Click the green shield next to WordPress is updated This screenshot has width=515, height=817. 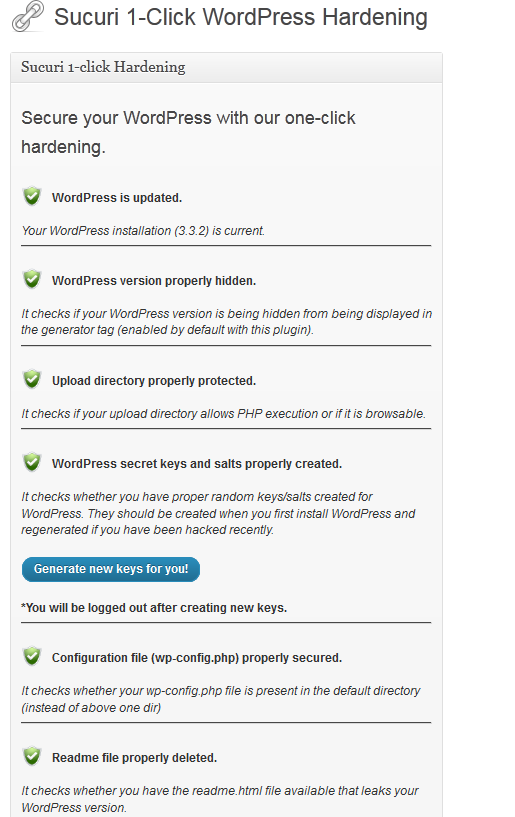click(32, 196)
